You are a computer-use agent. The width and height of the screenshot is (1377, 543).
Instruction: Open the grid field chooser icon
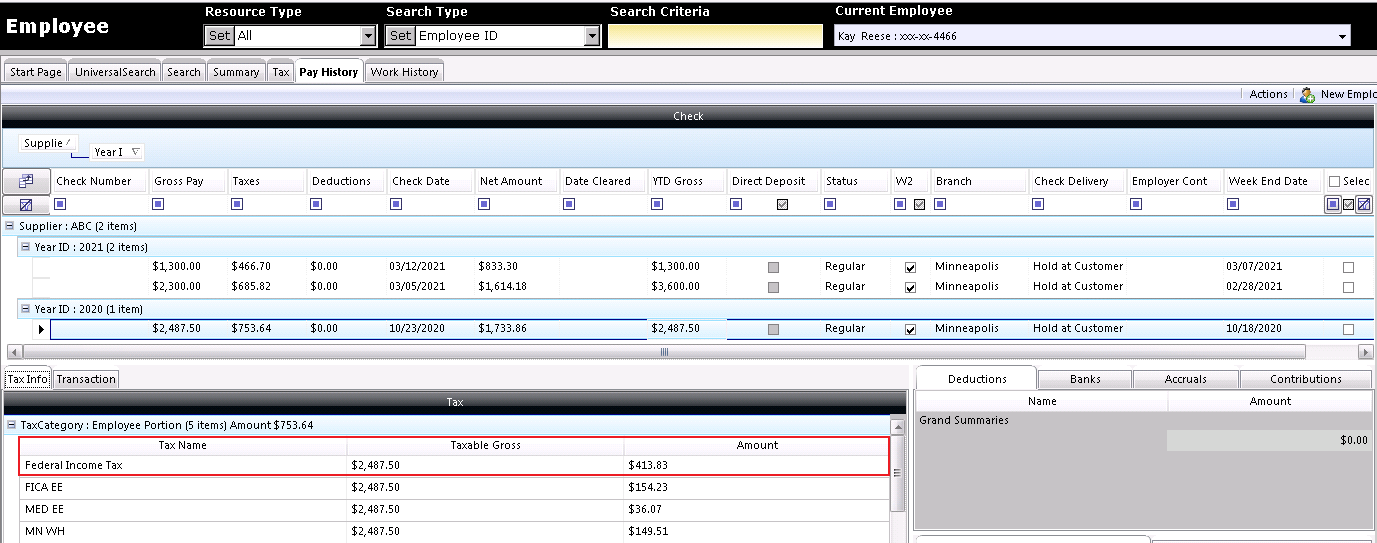pyautogui.click(x=26, y=181)
